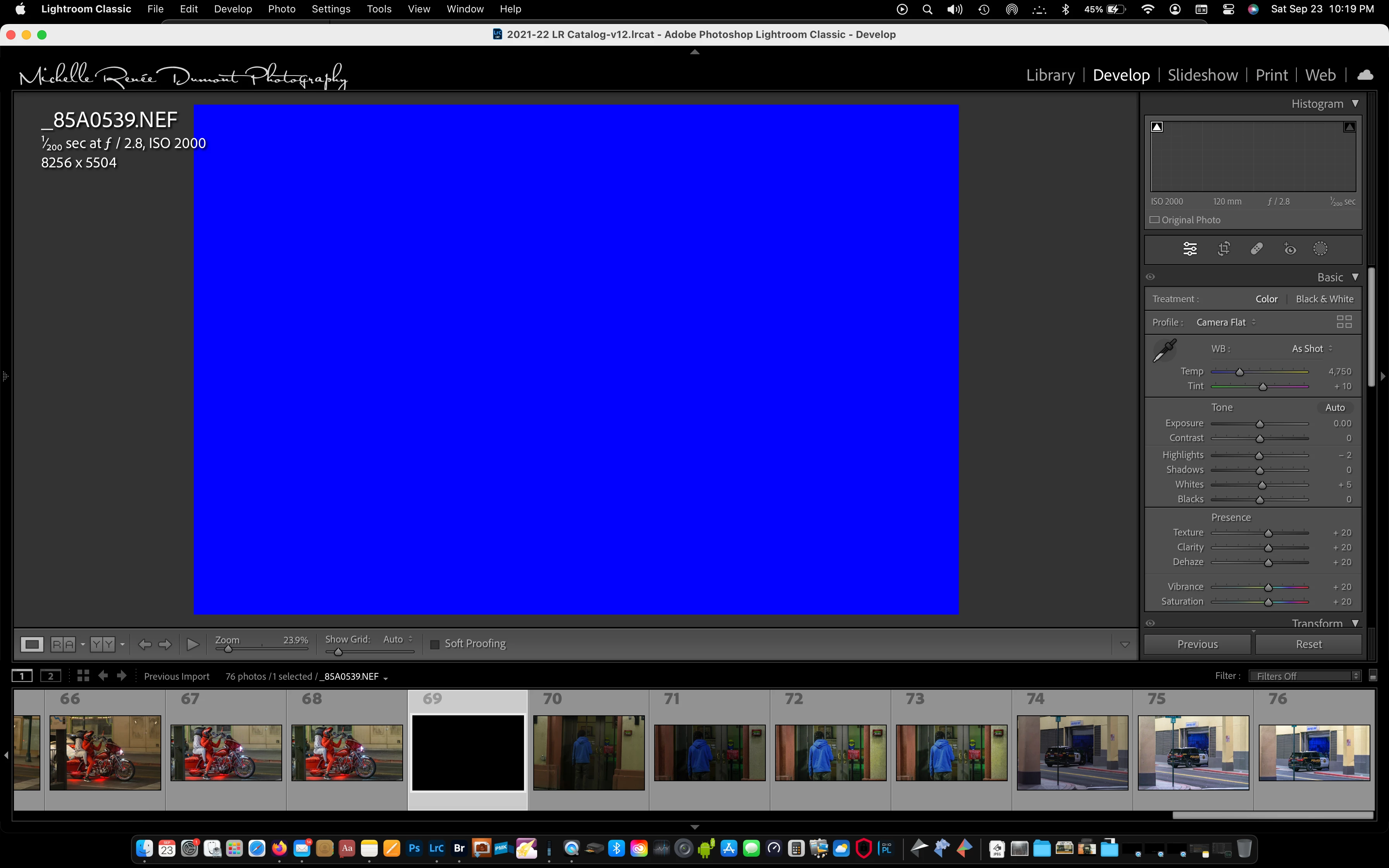Viewport: 1389px width, 868px height.
Task: Toggle the Basic panel eye switch
Action: 1150,277
